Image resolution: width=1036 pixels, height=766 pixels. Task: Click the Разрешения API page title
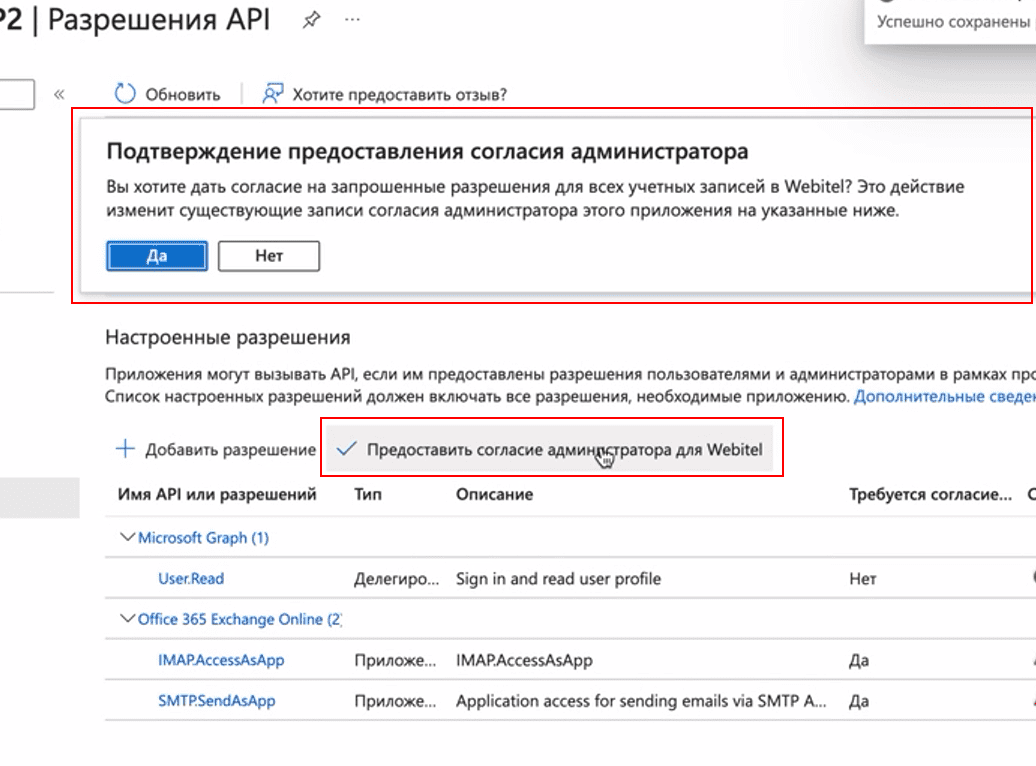[159, 20]
